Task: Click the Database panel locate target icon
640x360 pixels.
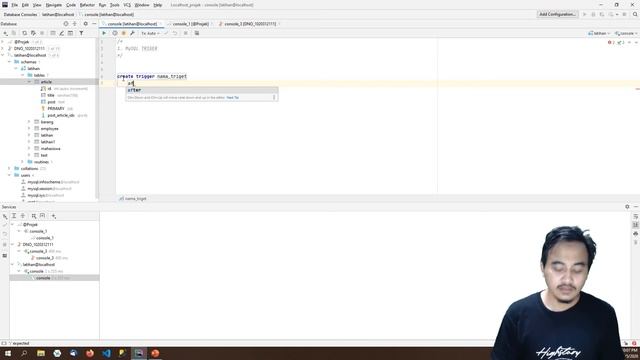Action: coord(66,24)
